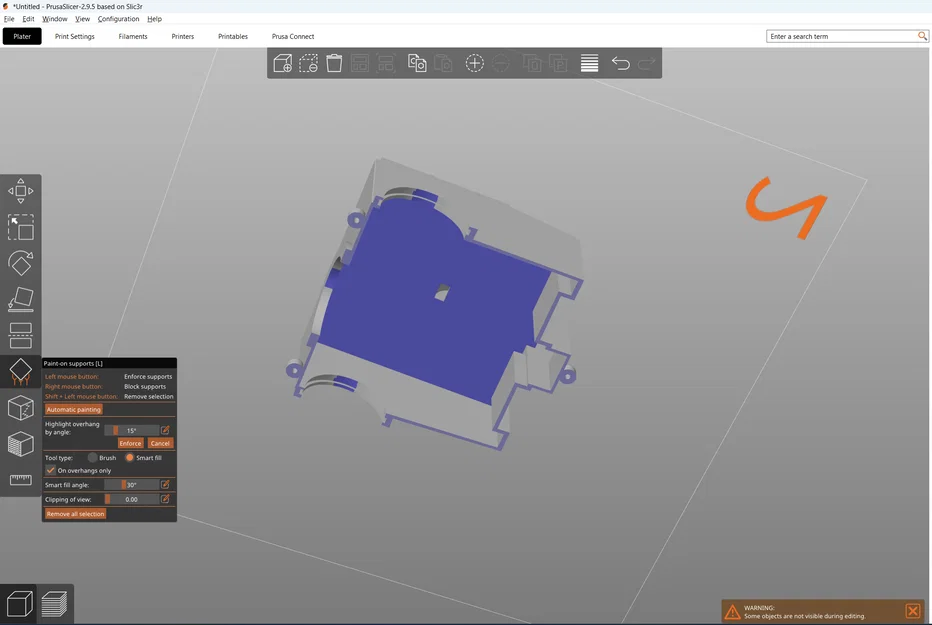The image size is (932, 625).
Task: Click the Clipping of view slider
Action: pos(131,499)
